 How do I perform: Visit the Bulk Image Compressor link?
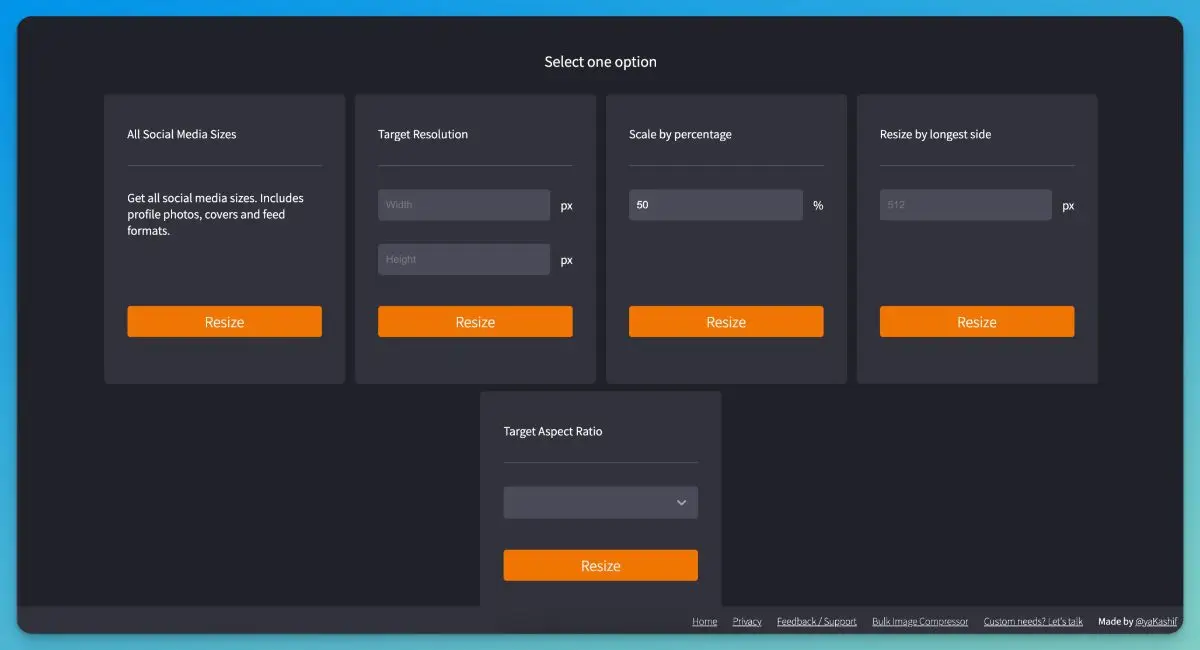pos(919,621)
